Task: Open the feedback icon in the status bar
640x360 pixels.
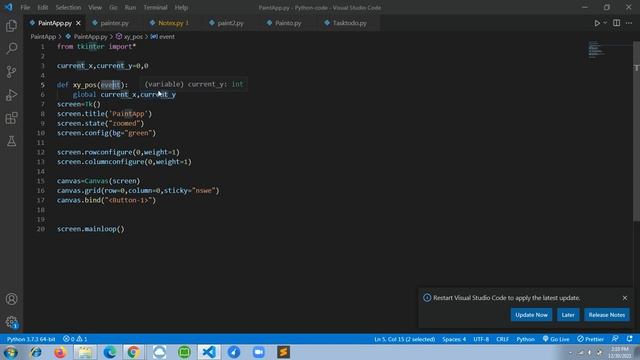Action: point(615,339)
